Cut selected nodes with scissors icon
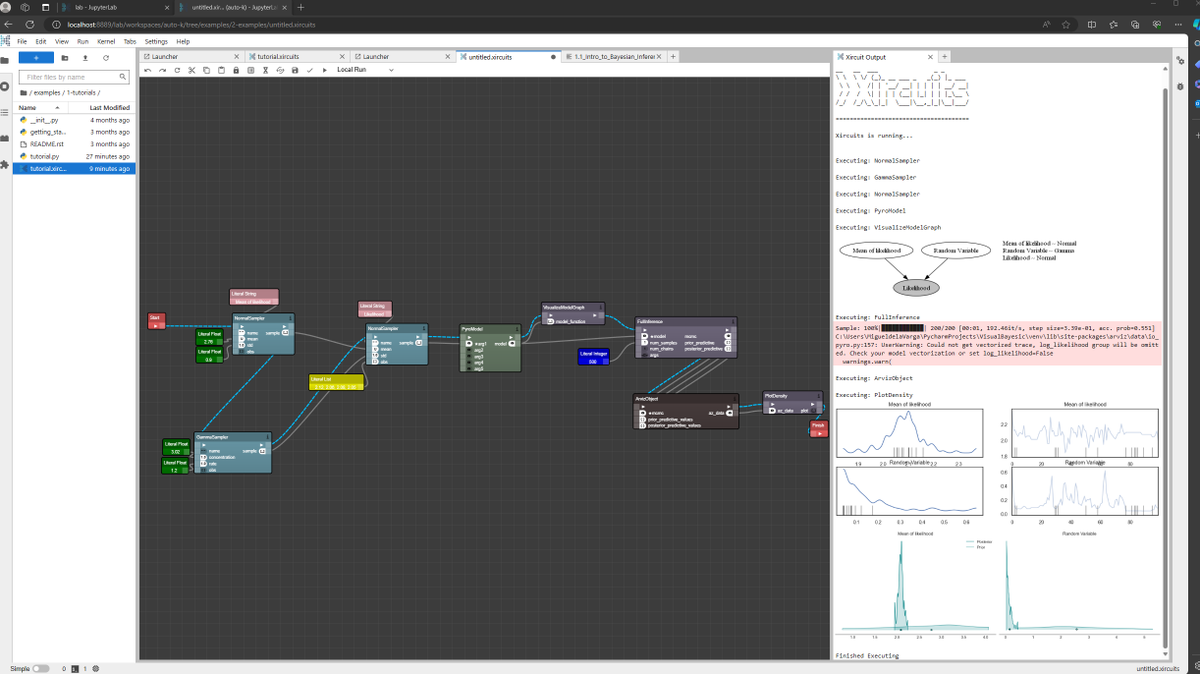1200x674 pixels. pos(191,70)
